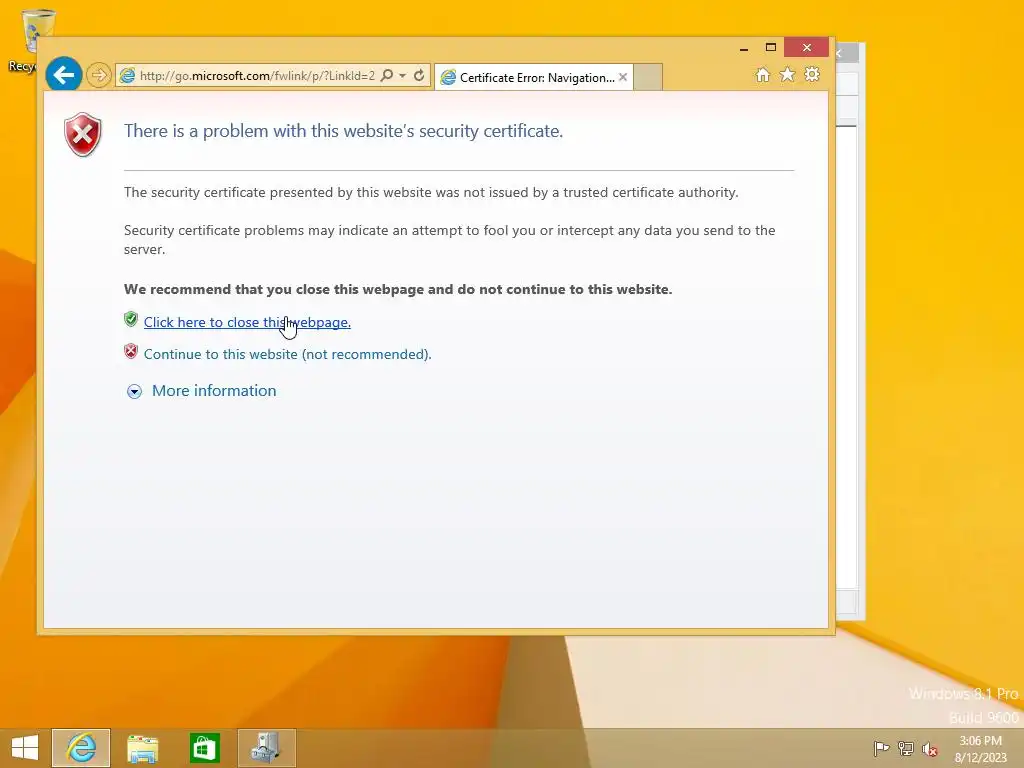Click the red shield icon beside continue link
Screen dimensions: 1024x768
131,351
